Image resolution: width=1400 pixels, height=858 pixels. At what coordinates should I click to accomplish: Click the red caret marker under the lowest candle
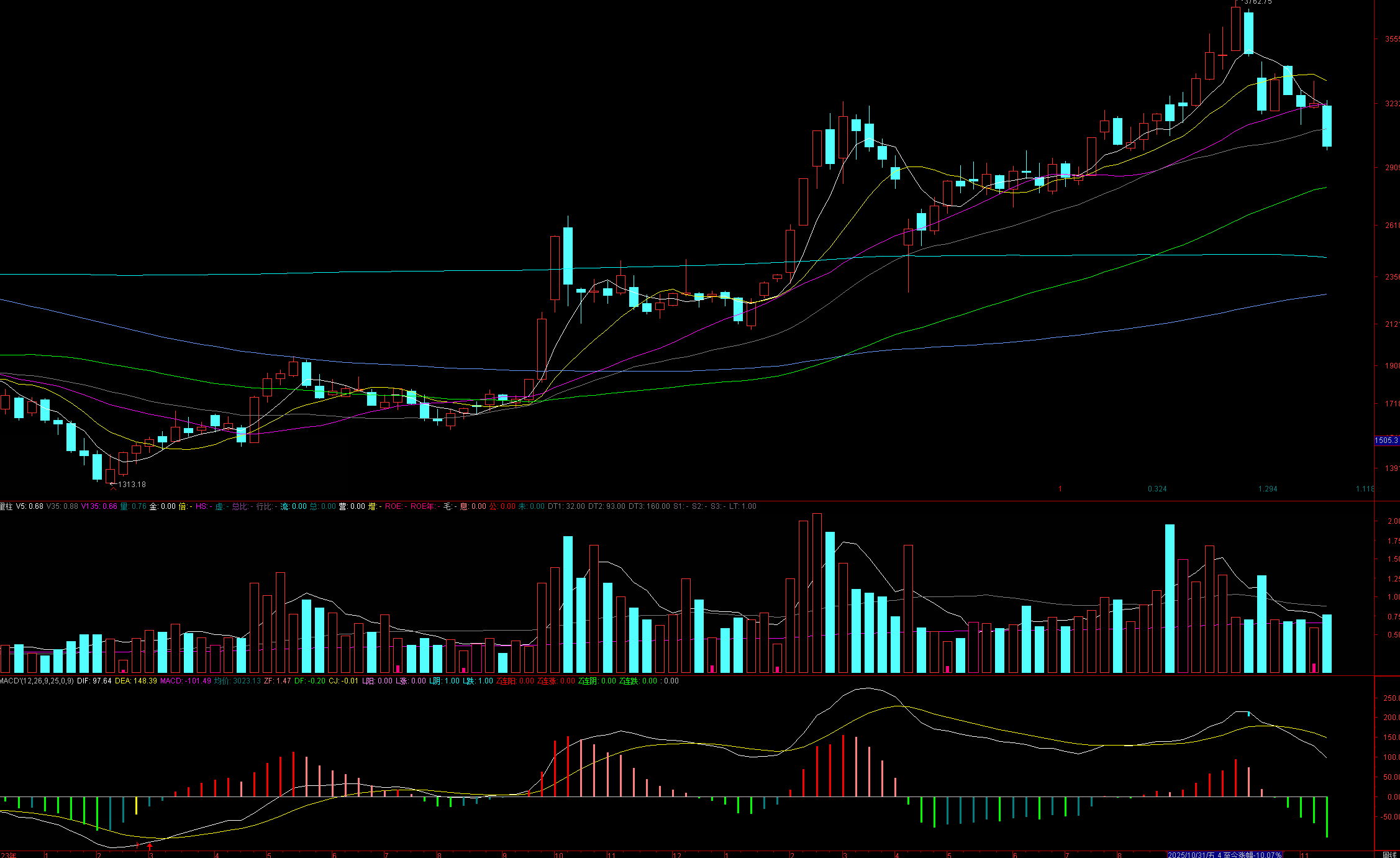[113, 488]
